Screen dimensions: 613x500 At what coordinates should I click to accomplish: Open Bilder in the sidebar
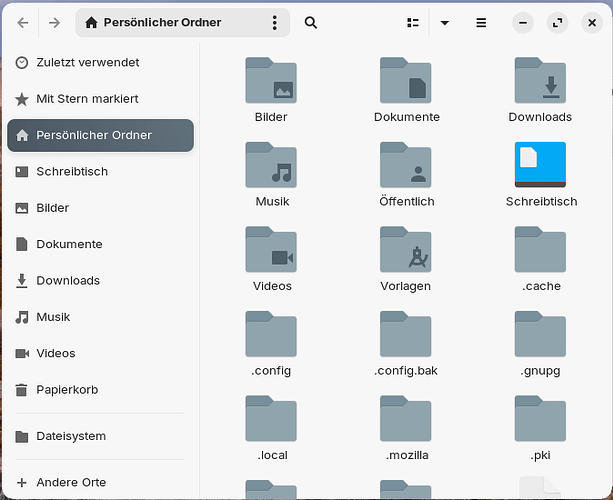click(100, 208)
